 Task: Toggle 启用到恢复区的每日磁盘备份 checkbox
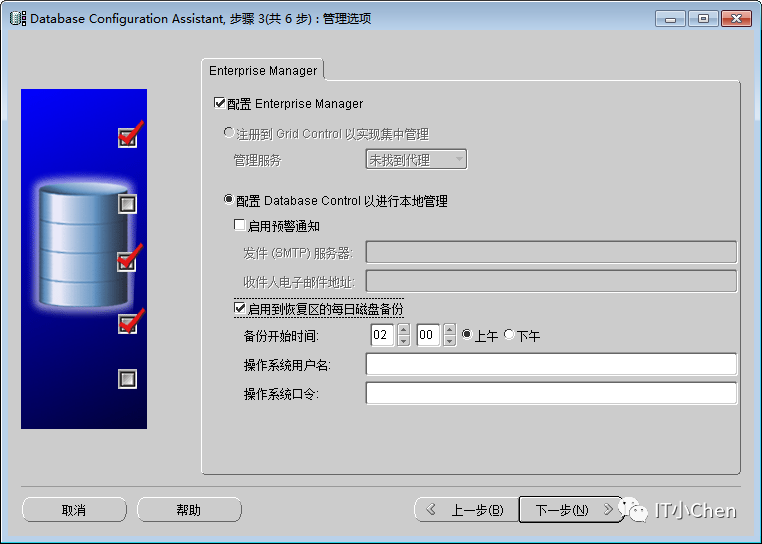(x=240, y=308)
